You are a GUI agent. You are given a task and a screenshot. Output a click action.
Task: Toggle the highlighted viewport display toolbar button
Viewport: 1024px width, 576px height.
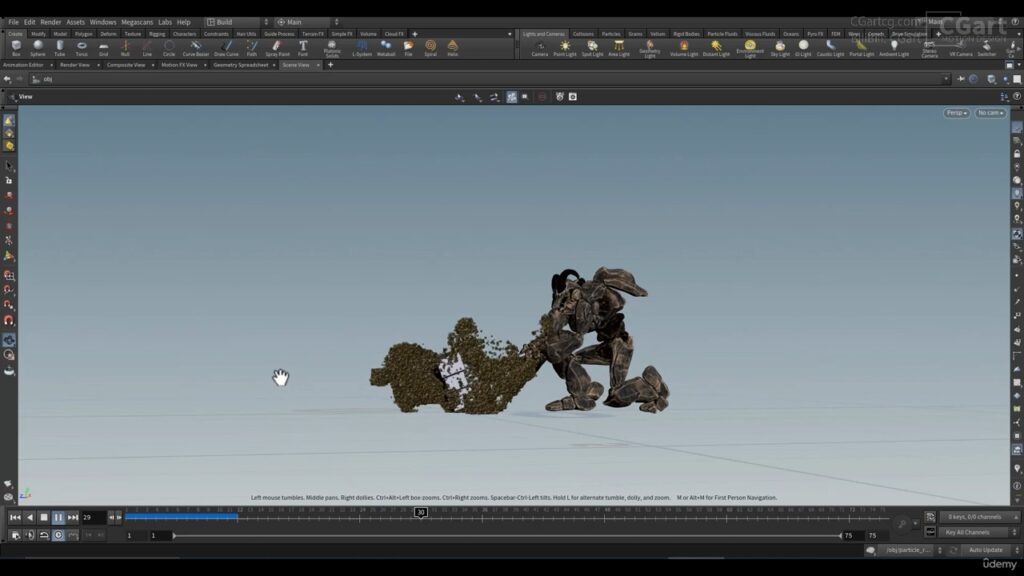(x=511, y=97)
